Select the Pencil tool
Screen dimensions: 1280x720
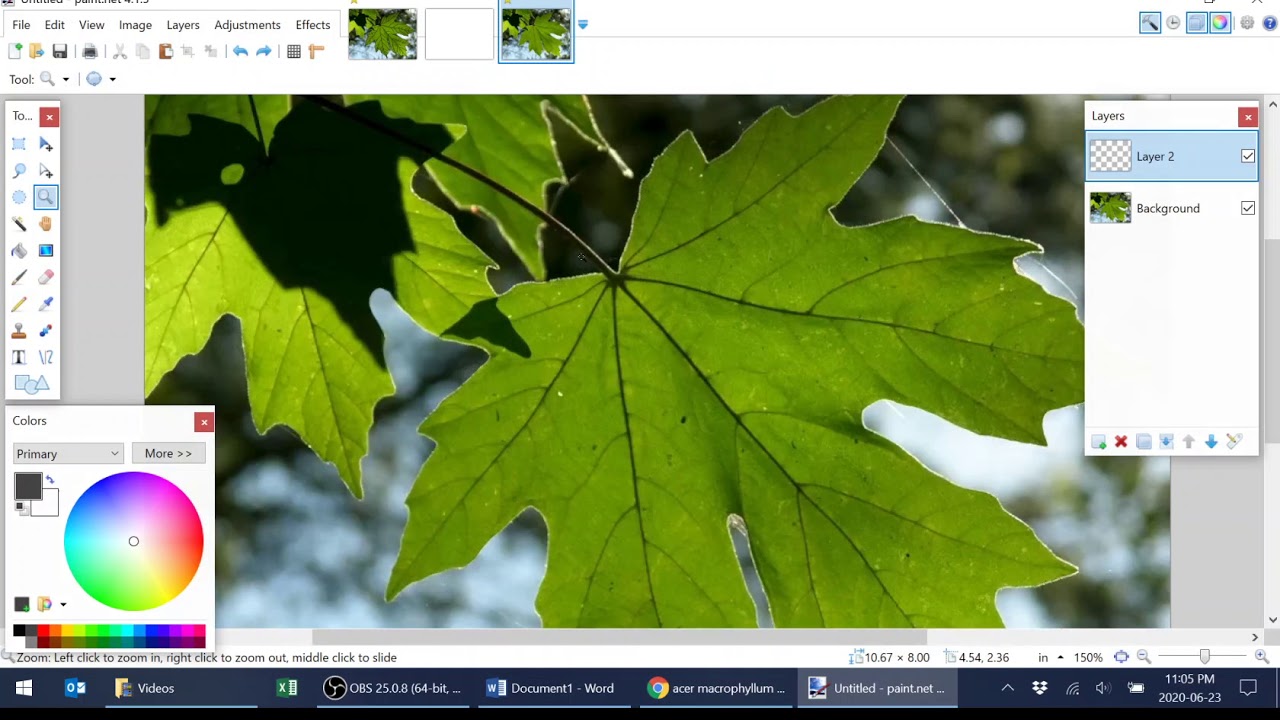tap(19, 304)
